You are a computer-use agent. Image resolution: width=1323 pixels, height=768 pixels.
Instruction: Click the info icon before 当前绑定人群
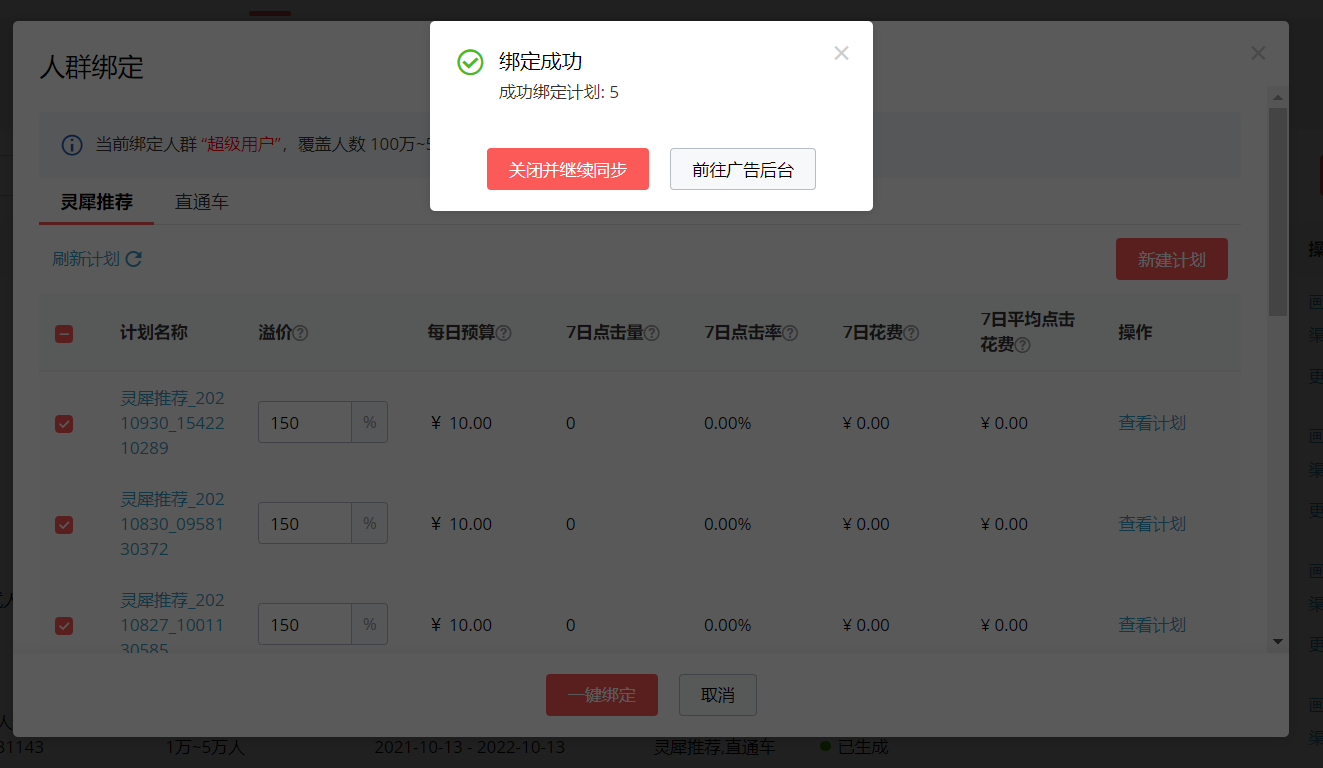coord(72,145)
